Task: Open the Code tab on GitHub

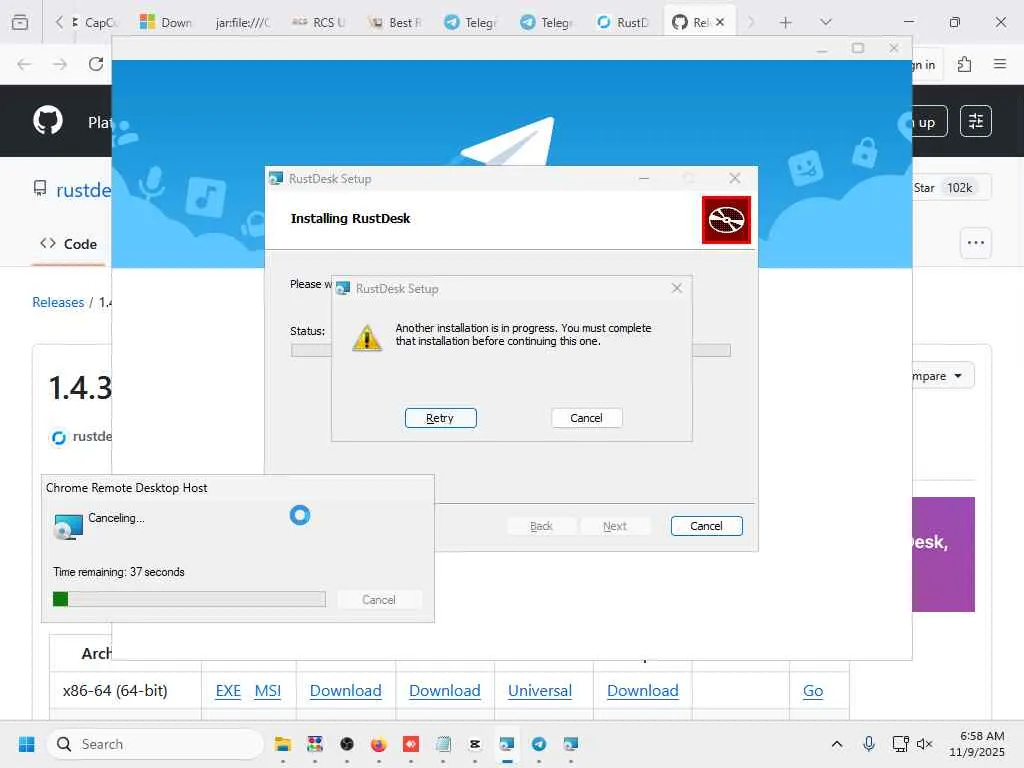Action: [69, 244]
